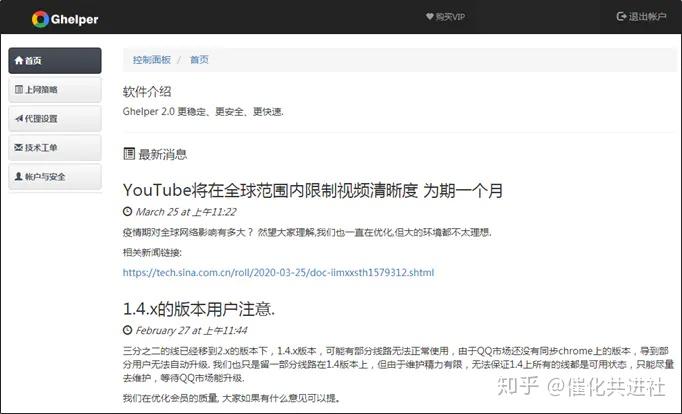This screenshot has height=414, width=682.
Task: Click the 软件介绍 heading
Action: pos(147,92)
